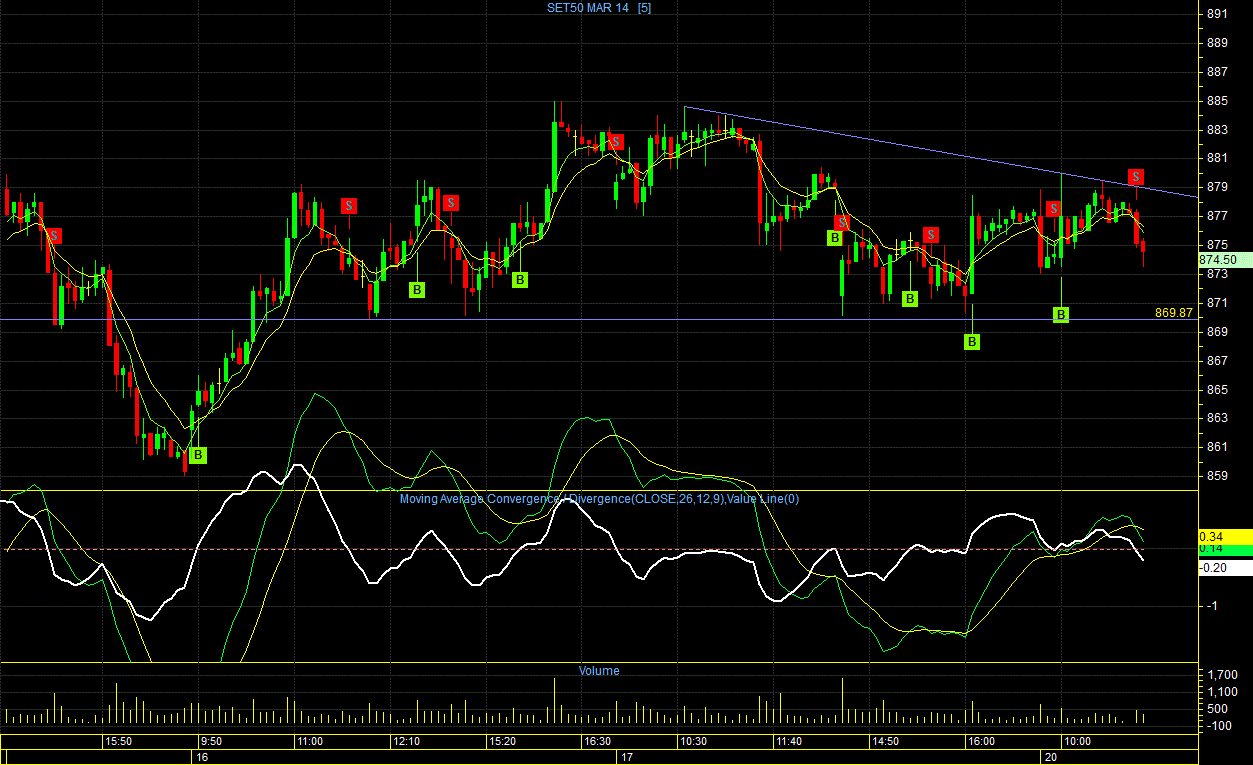Click the 869.87 price line label
Image resolution: width=1253 pixels, height=765 pixels.
(x=1174, y=312)
